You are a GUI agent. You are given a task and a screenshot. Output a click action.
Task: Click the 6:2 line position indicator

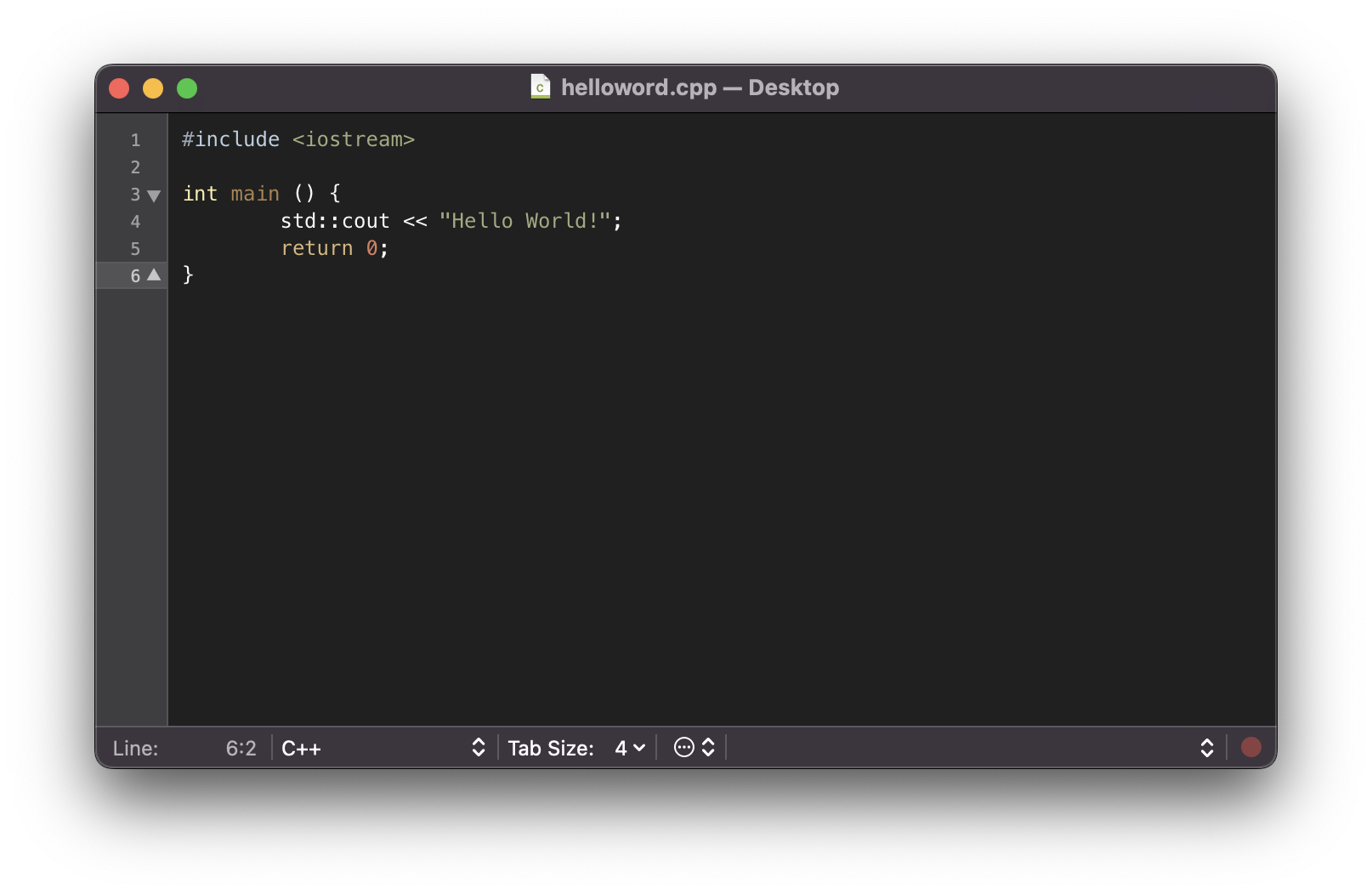click(x=241, y=748)
